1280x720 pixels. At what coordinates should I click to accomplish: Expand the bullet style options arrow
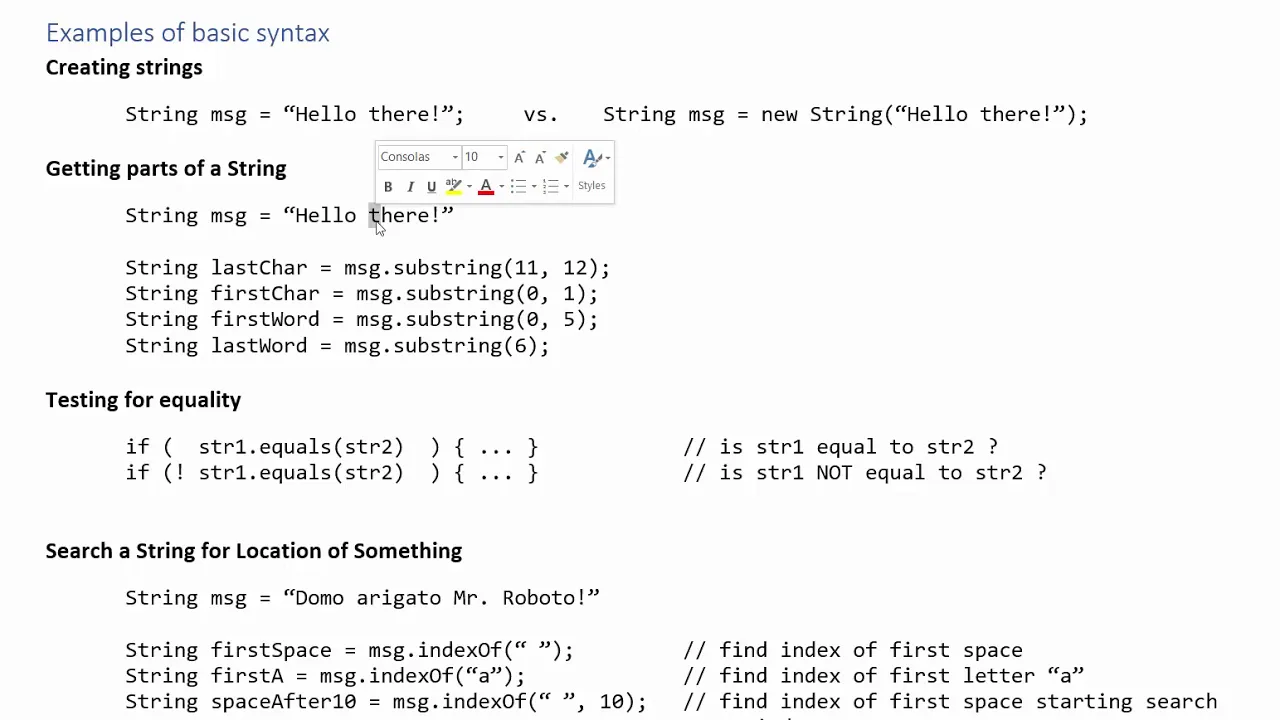pyautogui.click(x=534, y=186)
